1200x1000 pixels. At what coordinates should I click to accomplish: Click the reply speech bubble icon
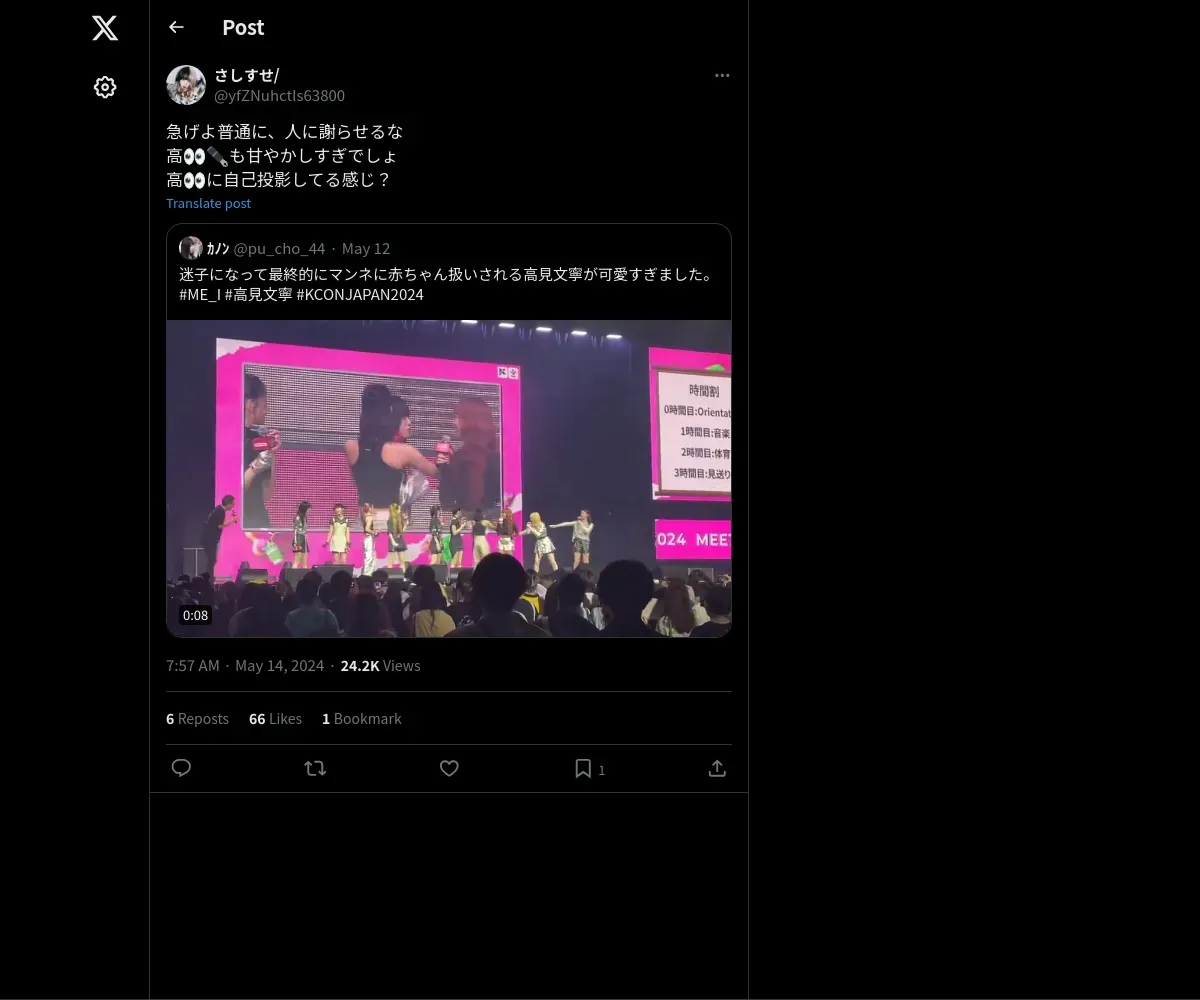tap(181, 768)
